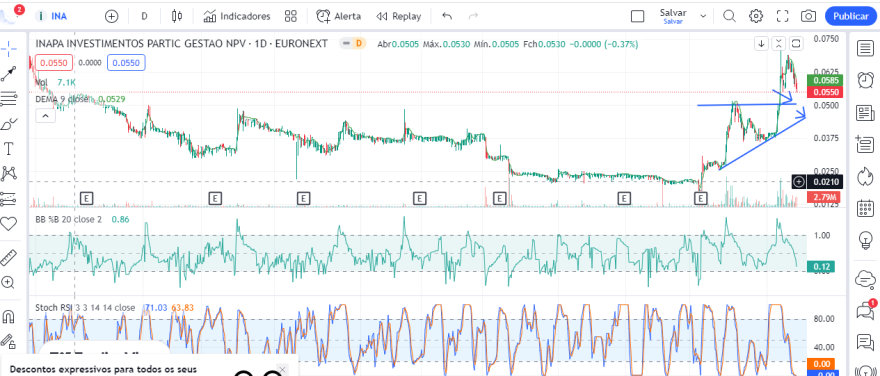Click the rightmost E earnings marker
Screen dimensions: 880x376
[700, 198]
